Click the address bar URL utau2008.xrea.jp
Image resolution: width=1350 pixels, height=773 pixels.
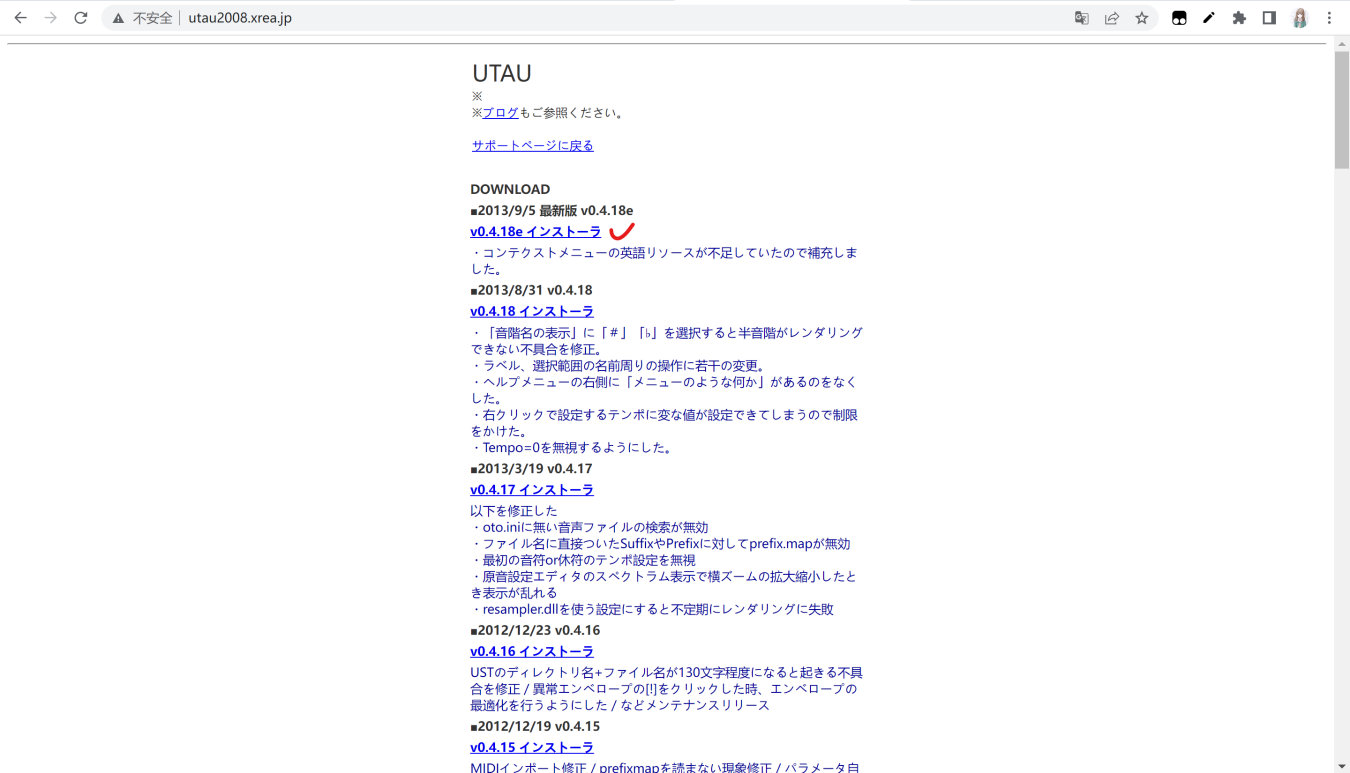coord(240,18)
